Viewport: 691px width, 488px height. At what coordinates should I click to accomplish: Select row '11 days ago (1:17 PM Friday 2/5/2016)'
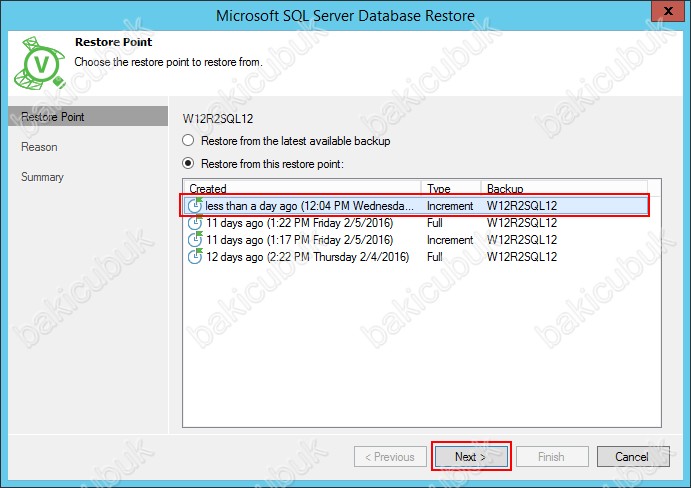click(415, 240)
